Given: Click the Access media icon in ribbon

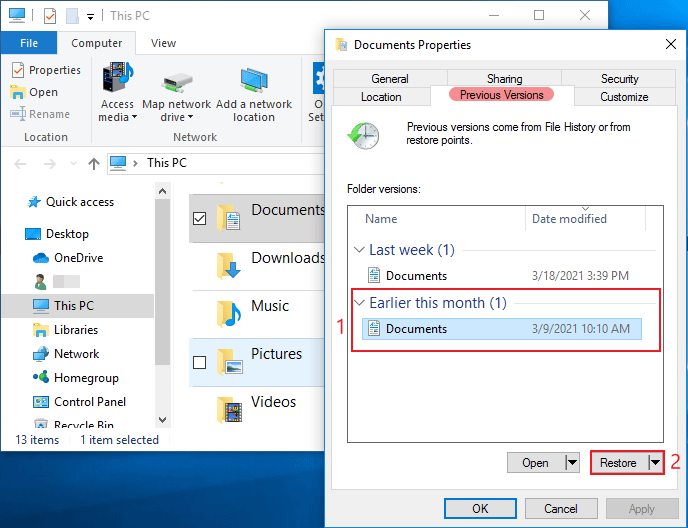Looking at the screenshot, I should pos(118,78).
